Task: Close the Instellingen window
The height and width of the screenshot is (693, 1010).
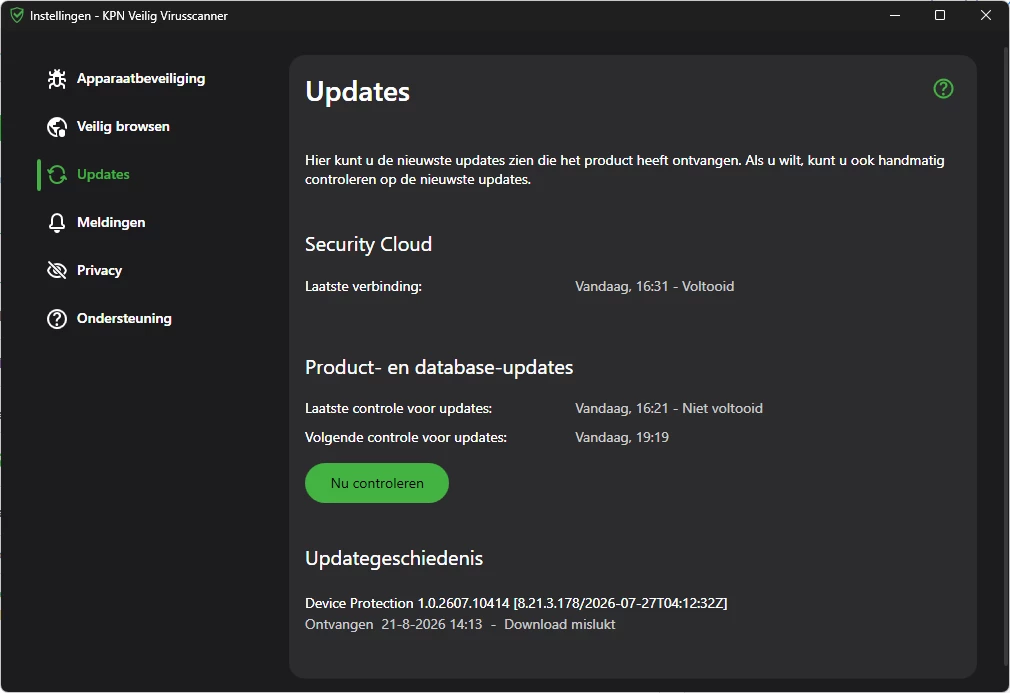Action: point(986,15)
